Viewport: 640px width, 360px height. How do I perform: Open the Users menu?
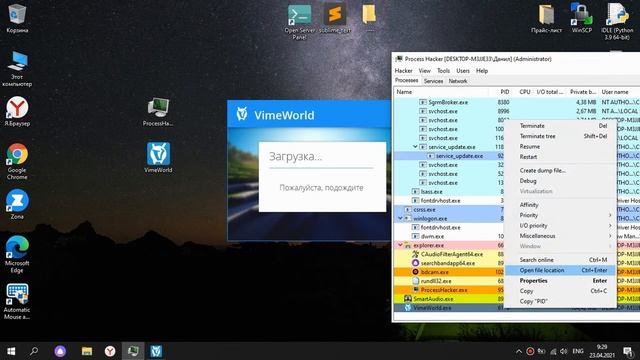coord(463,71)
